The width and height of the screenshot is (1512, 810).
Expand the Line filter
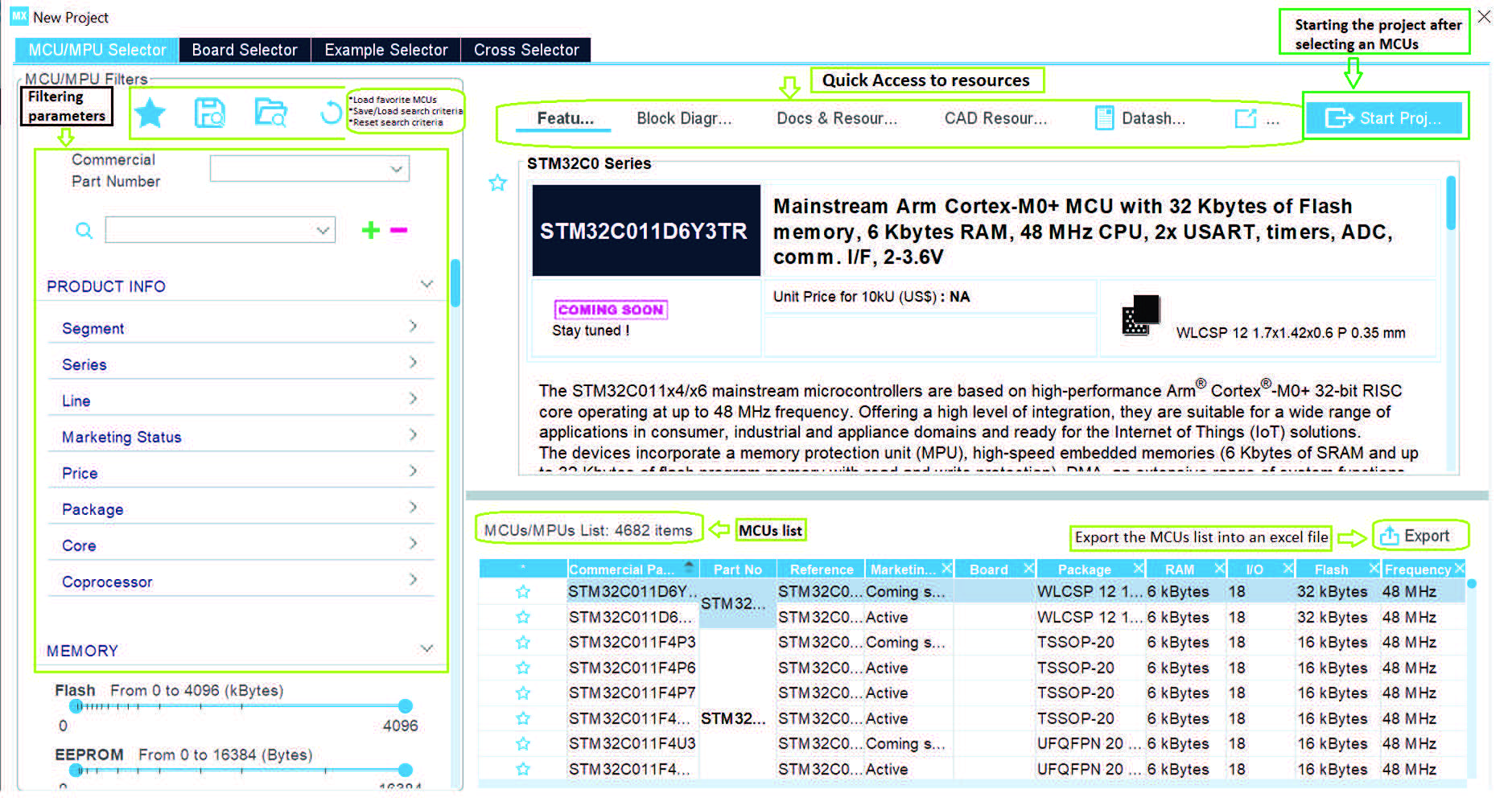coord(413,398)
